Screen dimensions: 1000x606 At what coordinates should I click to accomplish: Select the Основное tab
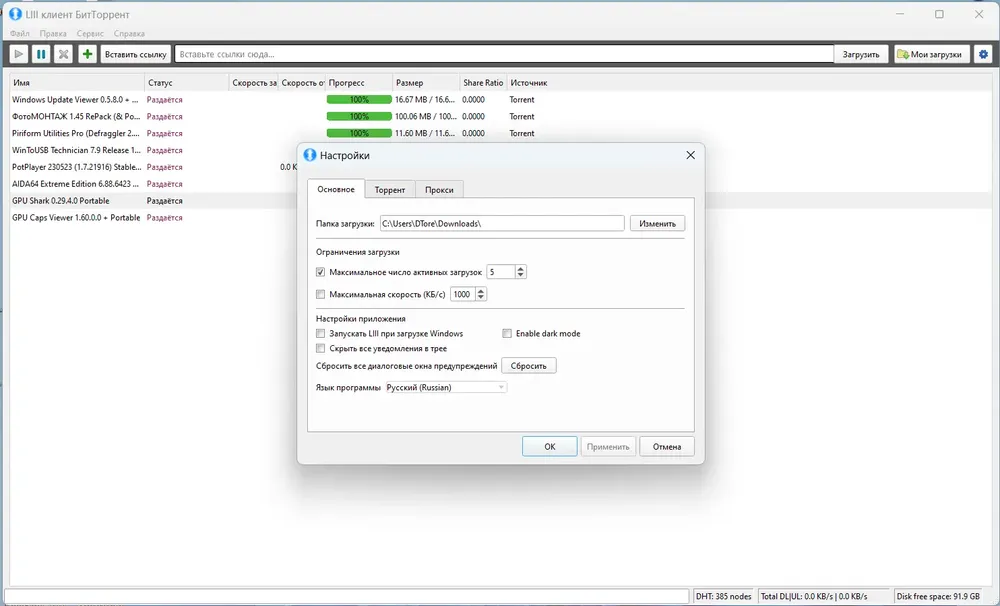click(336, 189)
